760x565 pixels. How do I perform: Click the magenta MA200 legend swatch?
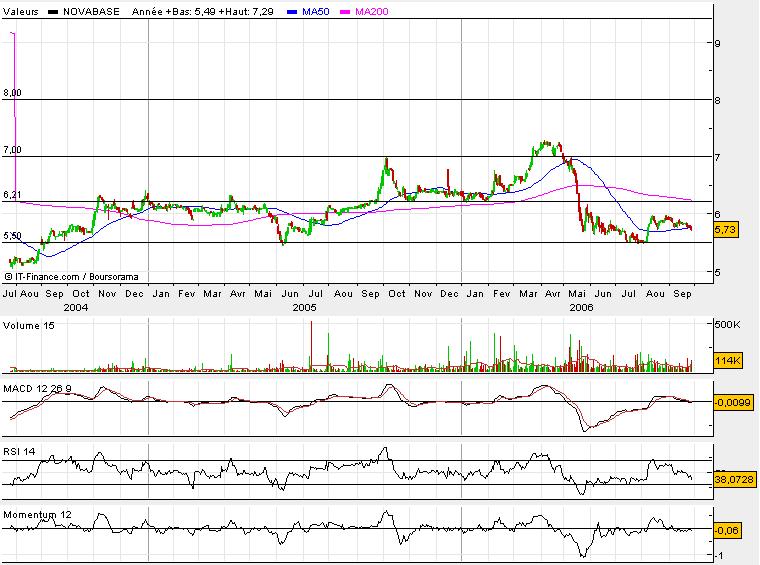pyautogui.click(x=345, y=12)
